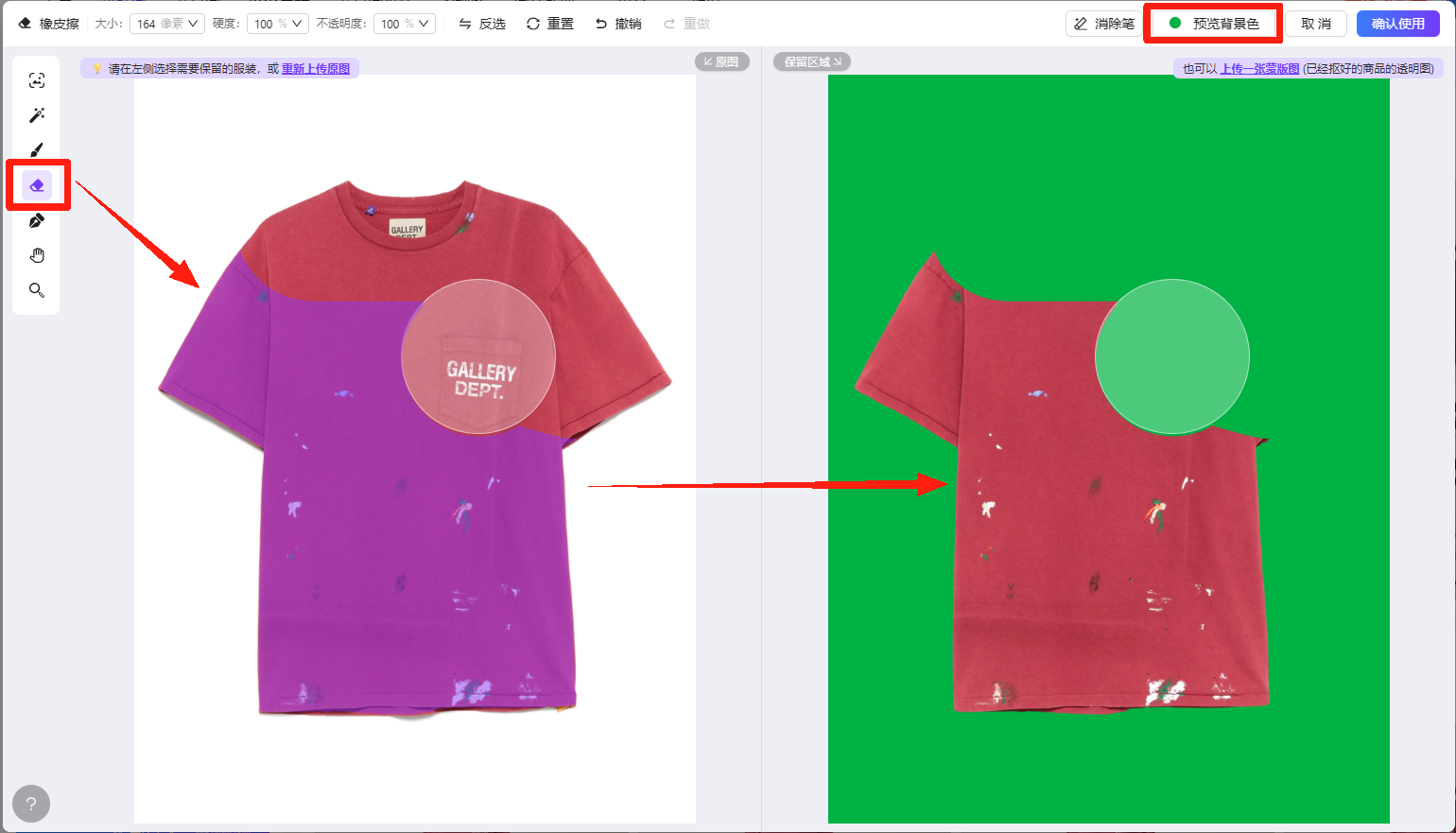The height and width of the screenshot is (833, 1456).
Task: Click 反选 to invert selection
Action: coord(482,24)
